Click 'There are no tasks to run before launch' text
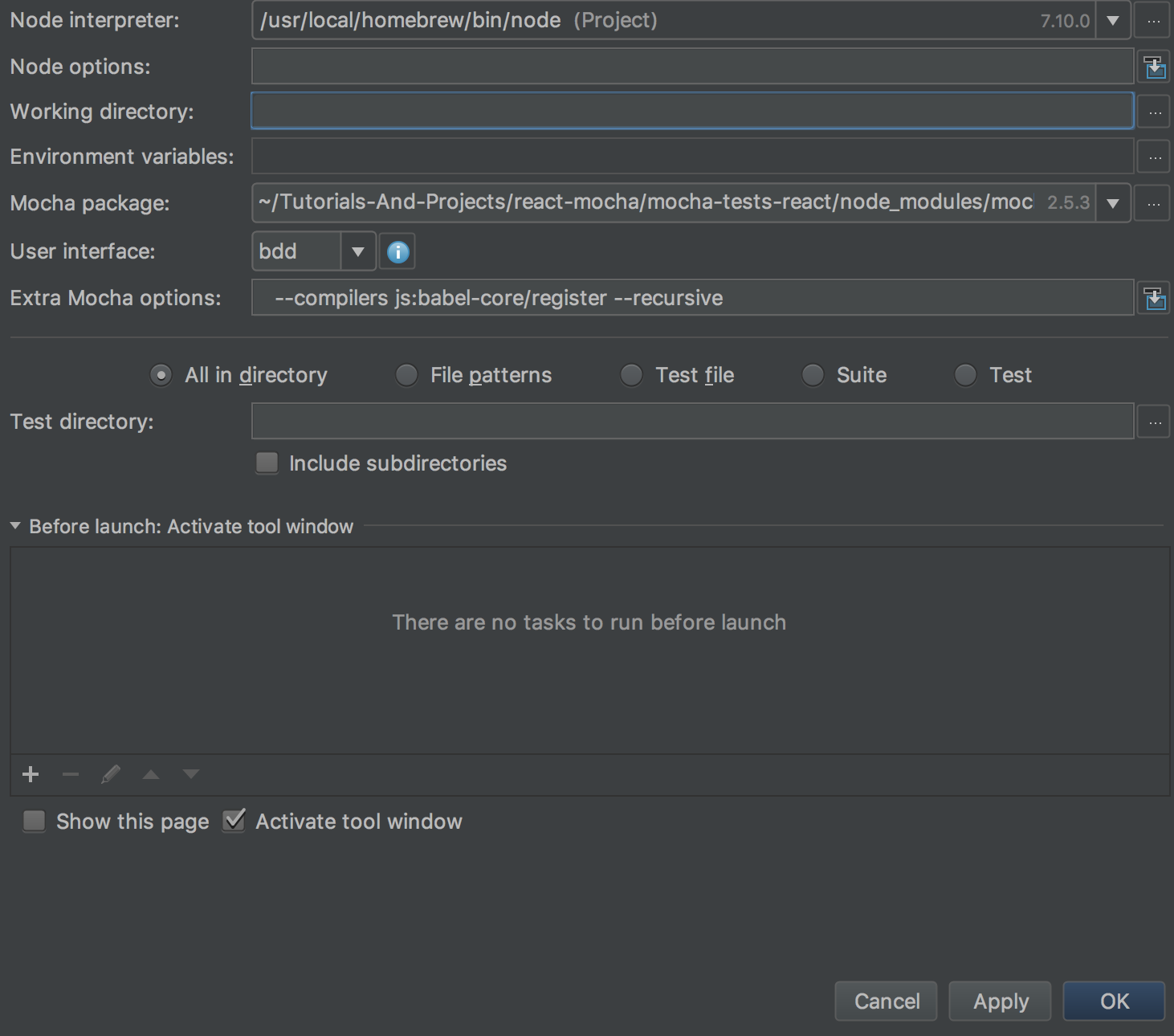Image resolution: width=1174 pixels, height=1036 pixels. (x=589, y=622)
